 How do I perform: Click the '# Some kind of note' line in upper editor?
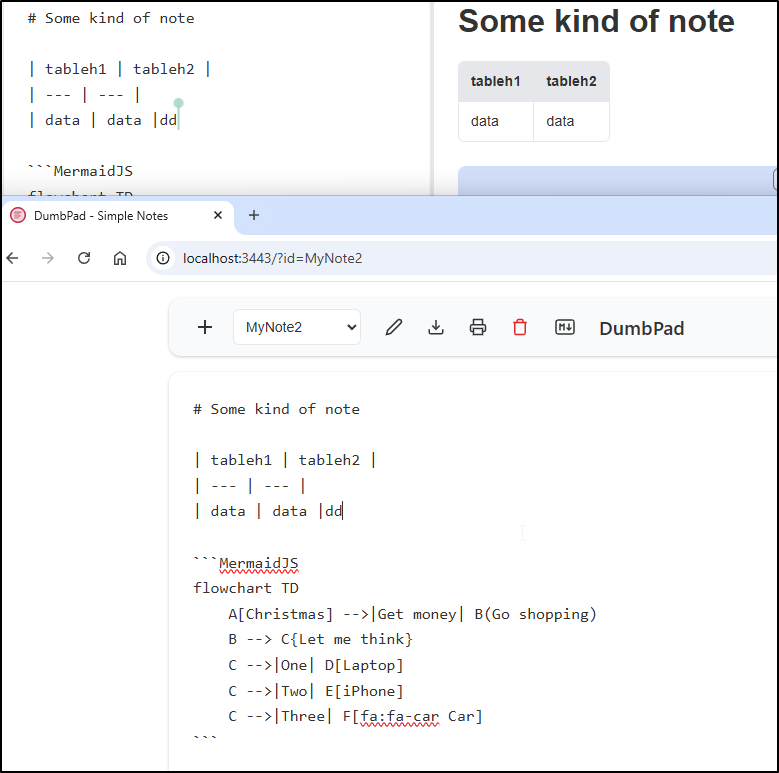point(111,18)
